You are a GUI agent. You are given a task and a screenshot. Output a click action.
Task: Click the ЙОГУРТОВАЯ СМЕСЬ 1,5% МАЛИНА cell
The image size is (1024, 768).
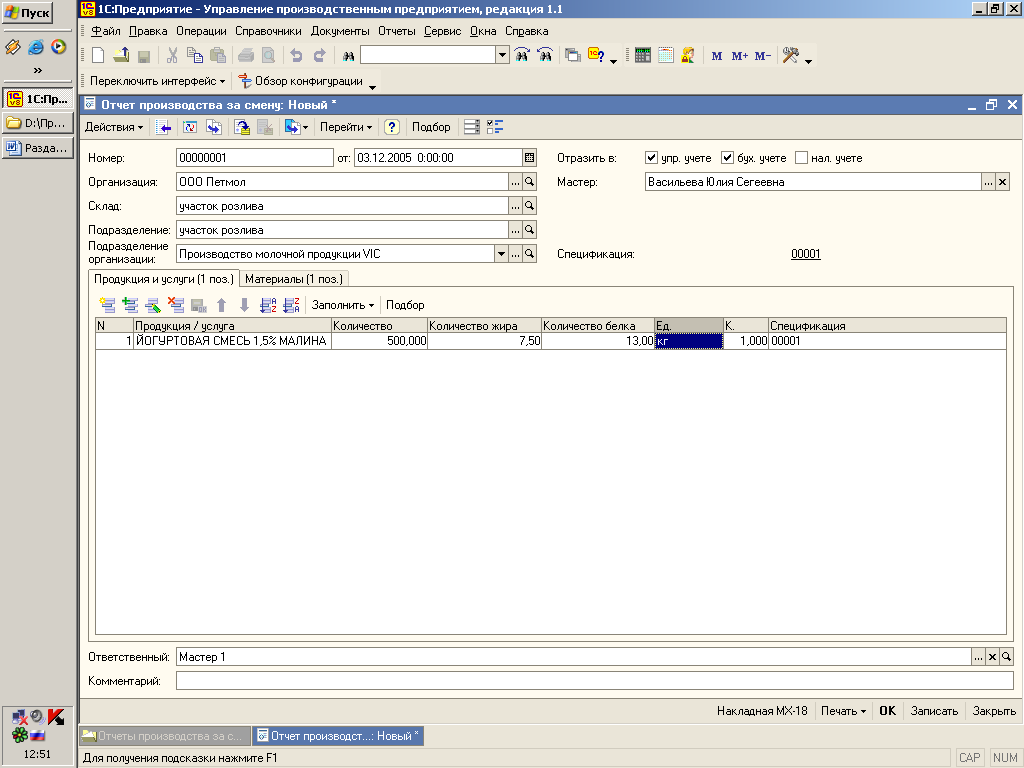click(x=232, y=340)
